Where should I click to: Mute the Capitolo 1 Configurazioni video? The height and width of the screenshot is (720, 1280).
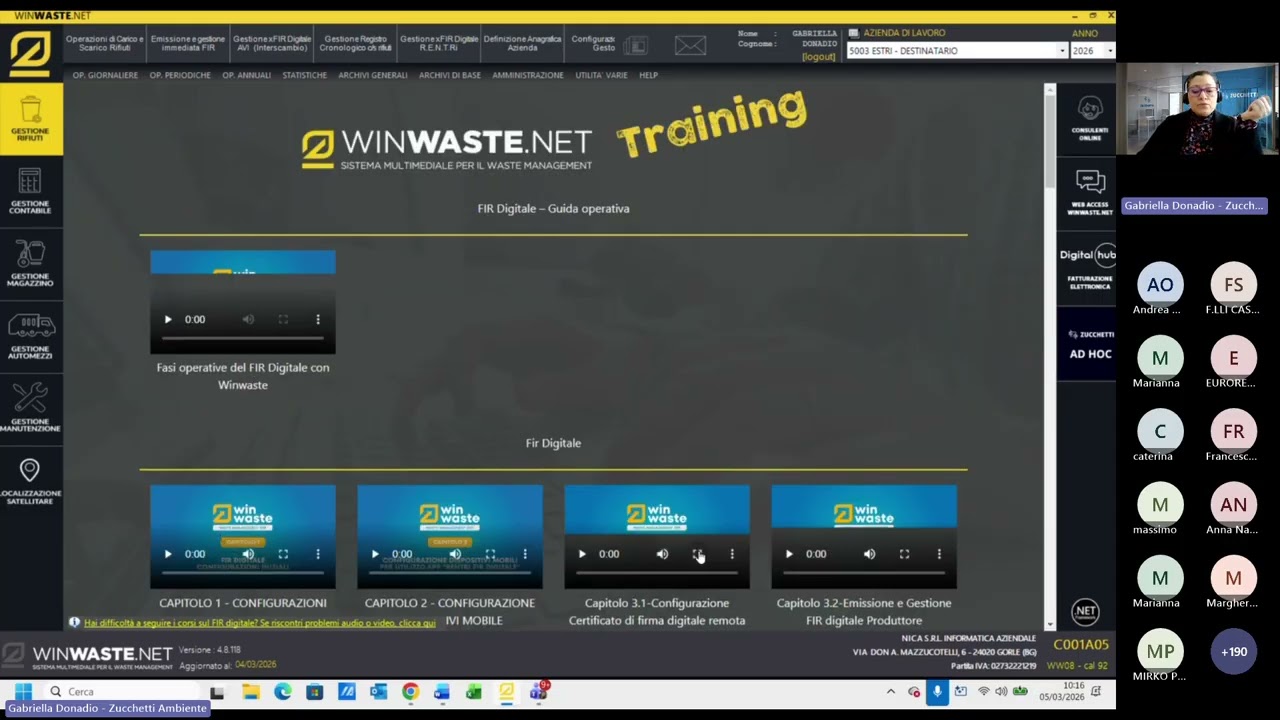point(249,554)
